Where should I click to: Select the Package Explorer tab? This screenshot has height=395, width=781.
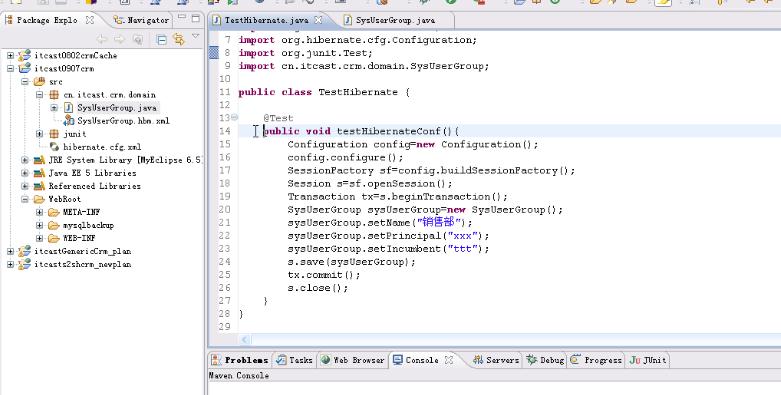pos(47,20)
